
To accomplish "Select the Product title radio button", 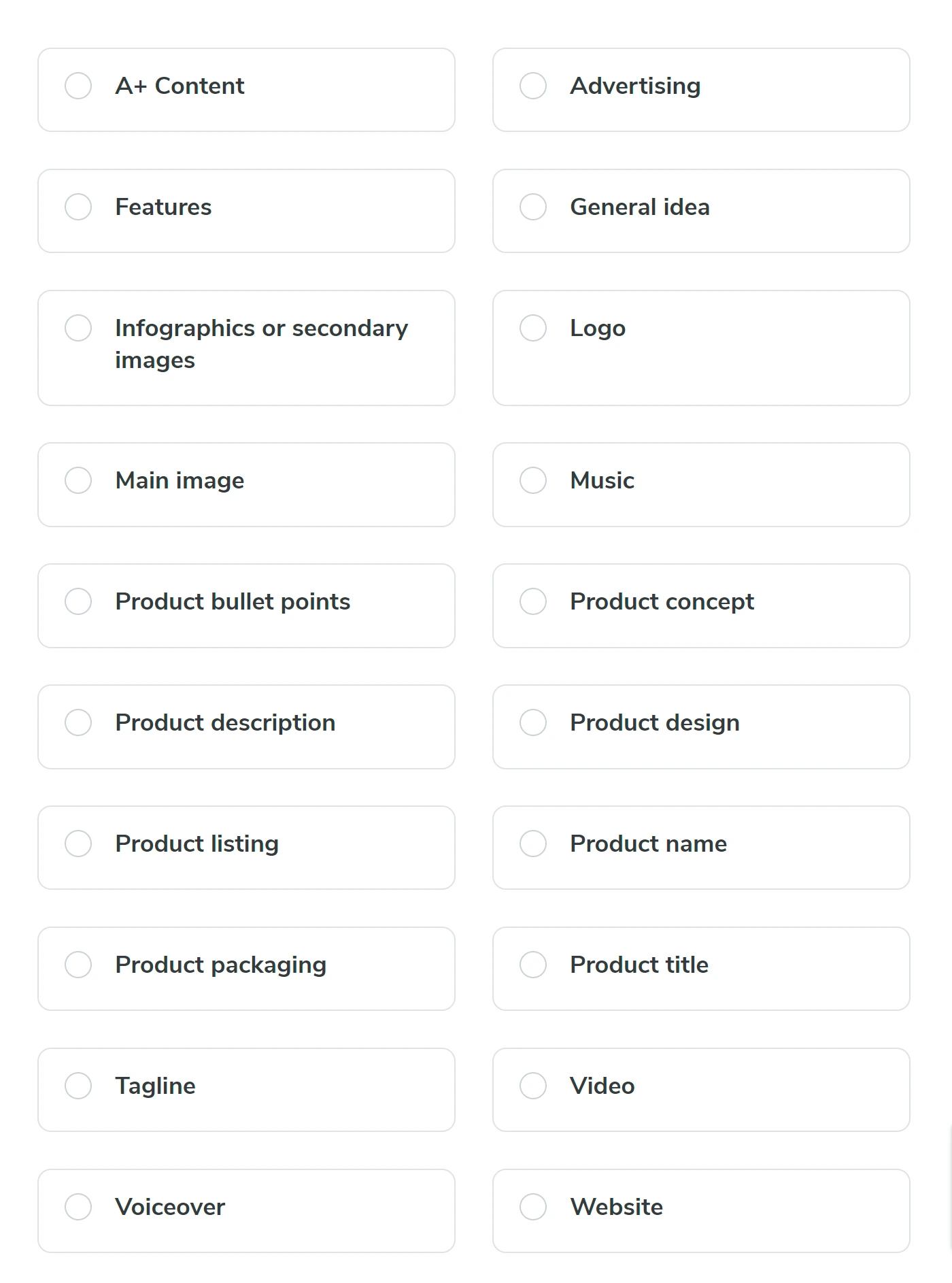I will (x=533, y=965).
